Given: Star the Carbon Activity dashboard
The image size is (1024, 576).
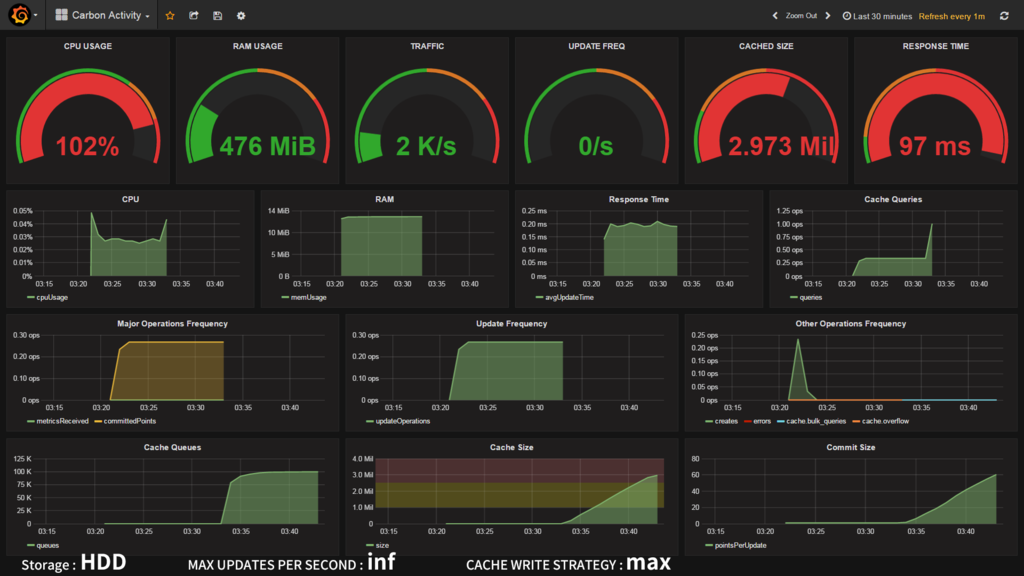Looking at the screenshot, I should (x=170, y=16).
